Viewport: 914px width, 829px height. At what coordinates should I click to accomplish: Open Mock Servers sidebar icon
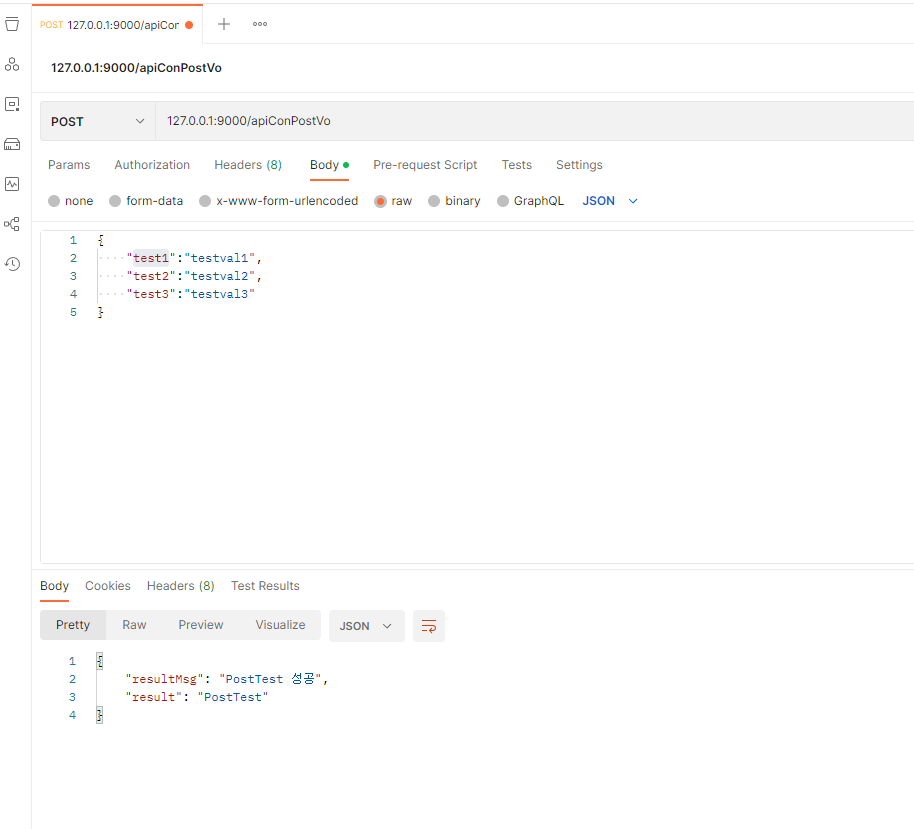12,144
